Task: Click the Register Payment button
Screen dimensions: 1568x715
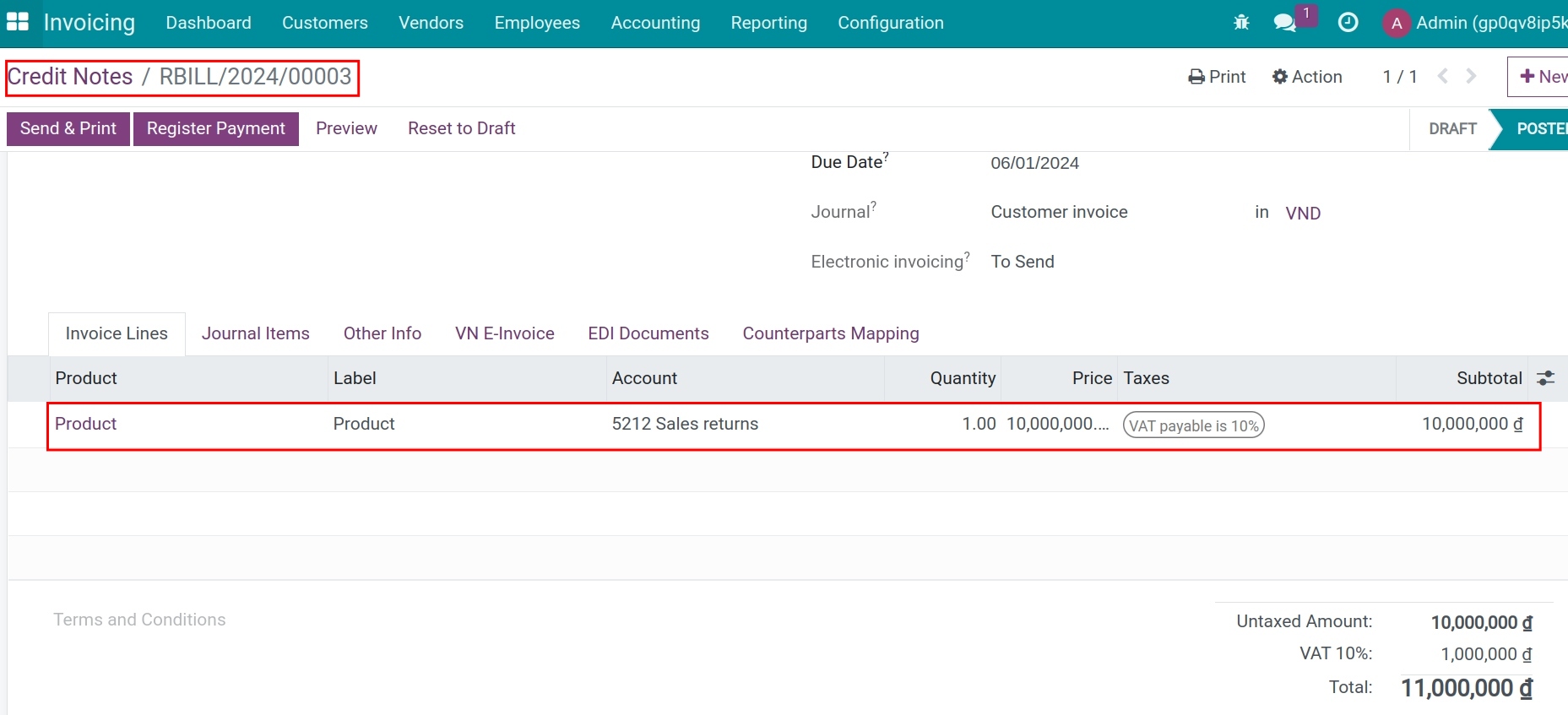Action: pos(216,128)
